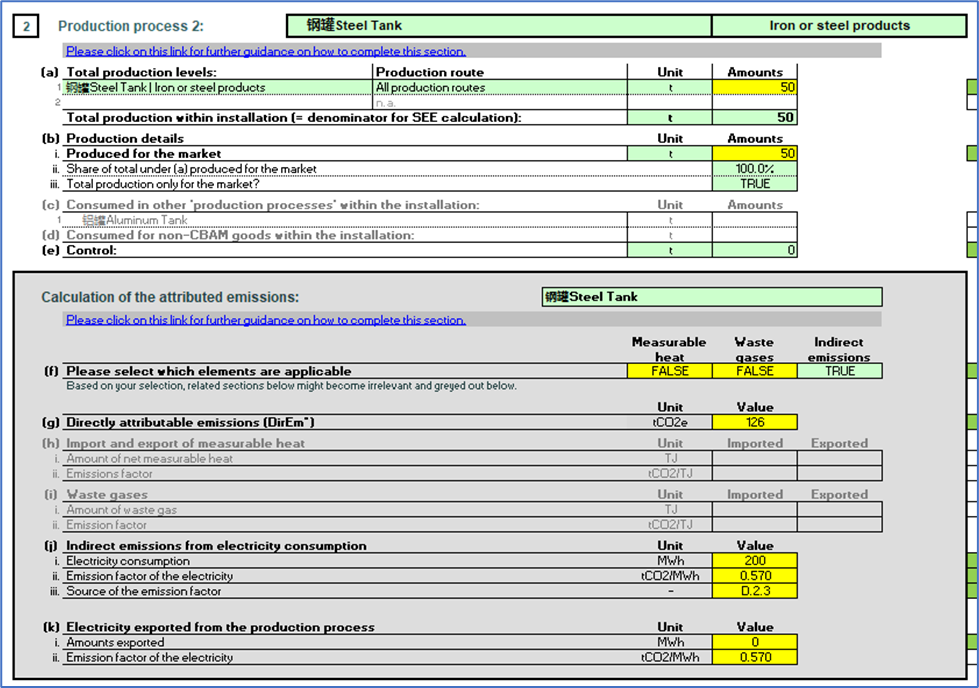Click the Electricity consumption value 200
Image resolution: width=979 pixels, height=688 pixels.
(x=754, y=561)
